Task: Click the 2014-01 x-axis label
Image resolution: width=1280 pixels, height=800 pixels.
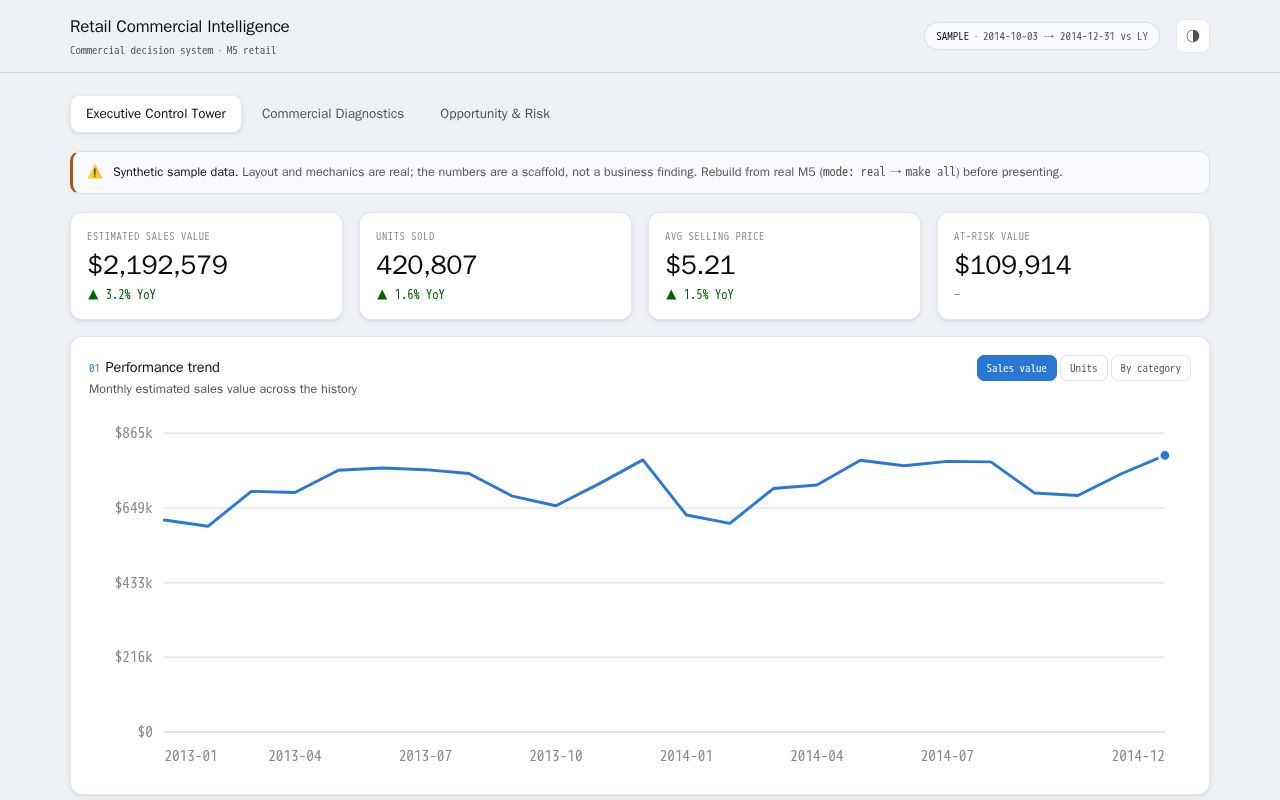Action: 686,756
